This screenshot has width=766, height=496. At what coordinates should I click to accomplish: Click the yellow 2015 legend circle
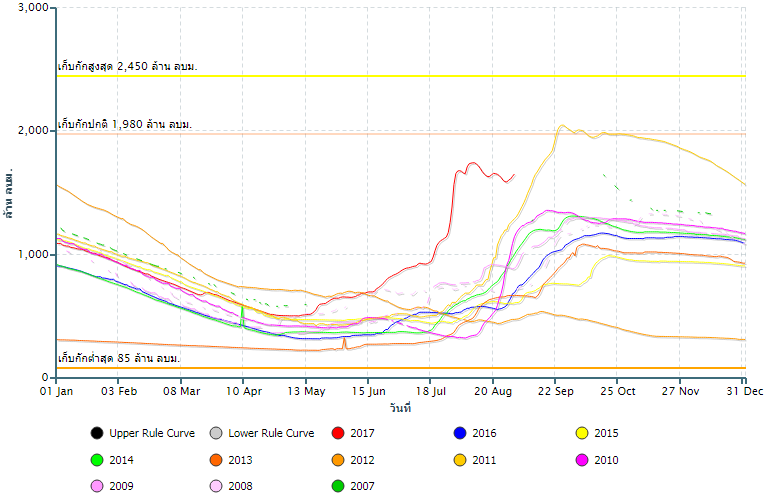581,433
